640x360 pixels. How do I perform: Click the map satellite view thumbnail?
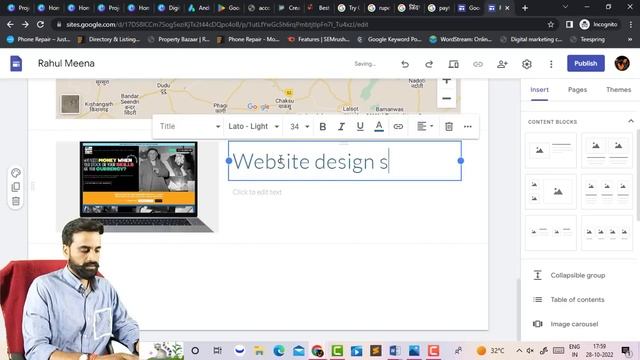click(70, 104)
